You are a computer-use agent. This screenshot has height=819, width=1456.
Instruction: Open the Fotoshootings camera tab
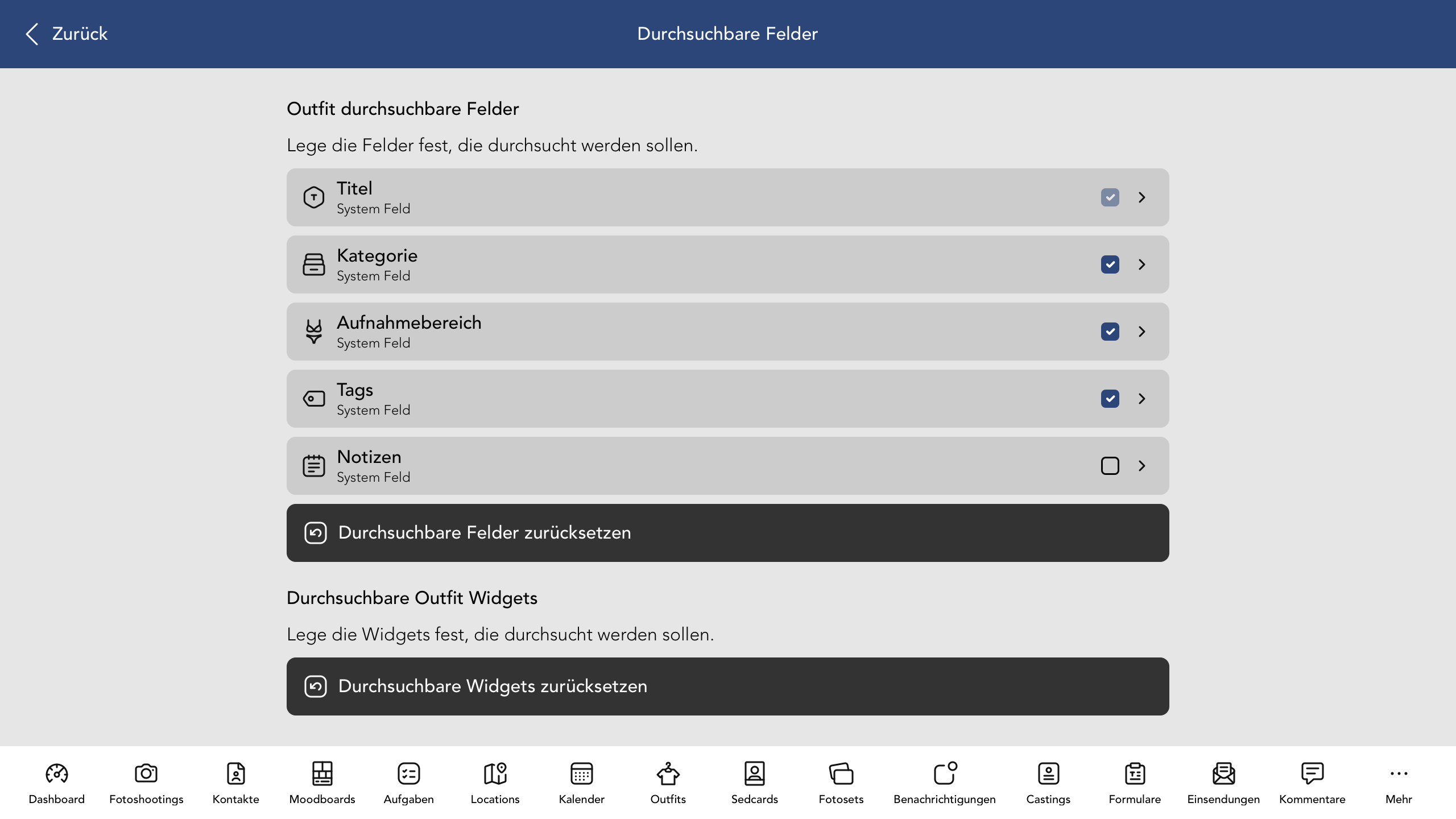(146, 783)
